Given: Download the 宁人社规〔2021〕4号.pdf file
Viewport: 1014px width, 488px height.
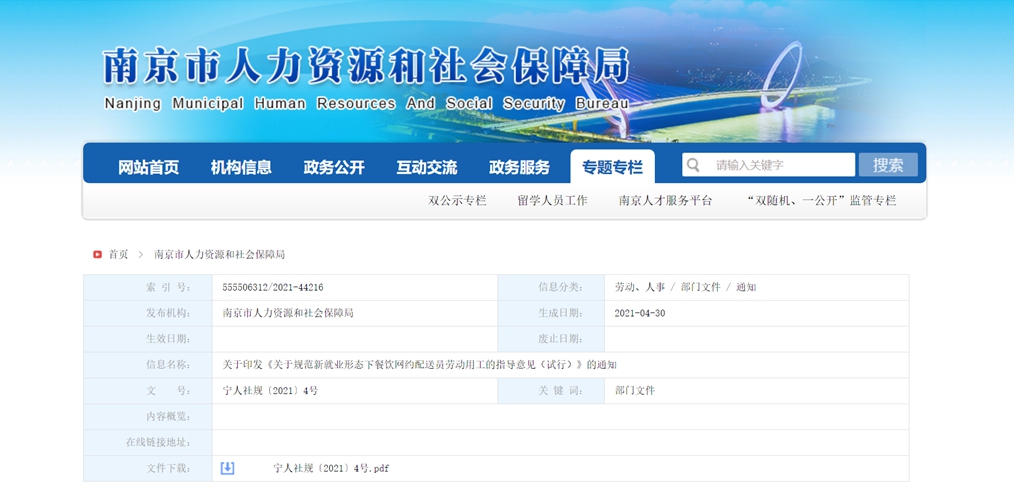Looking at the screenshot, I should point(331,468).
